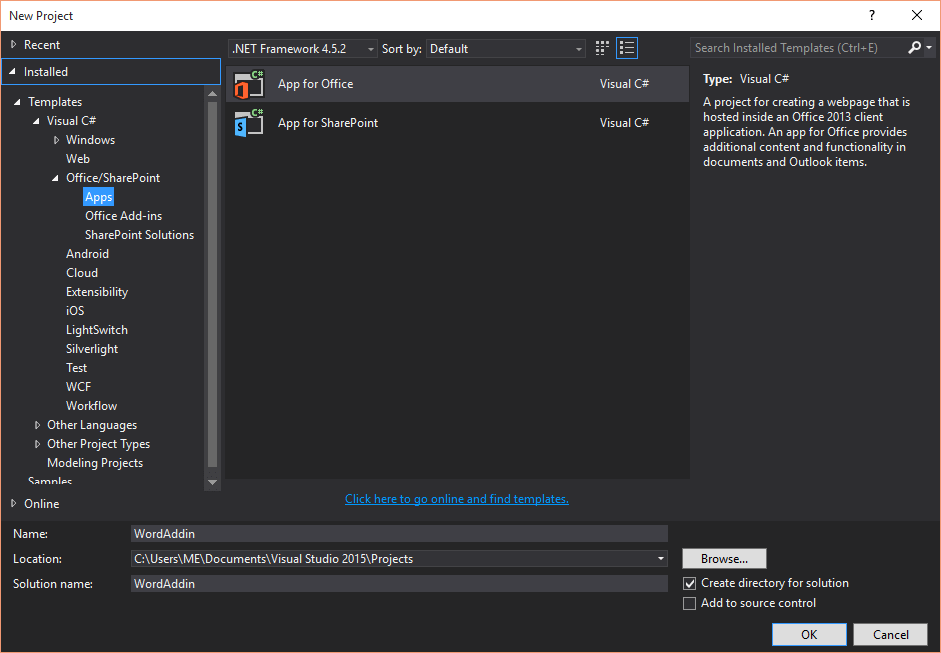The width and height of the screenshot is (941, 653).
Task: Click the Search Installed Templates box
Action: pyautogui.click(x=798, y=48)
